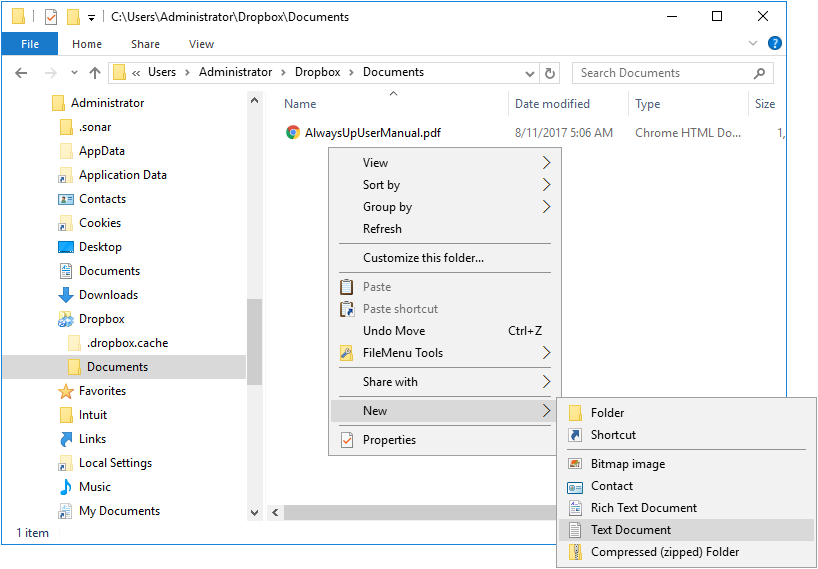The height and width of the screenshot is (569, 818).
Task: Choose Refresh from the context menu
Action: (446, 229)
